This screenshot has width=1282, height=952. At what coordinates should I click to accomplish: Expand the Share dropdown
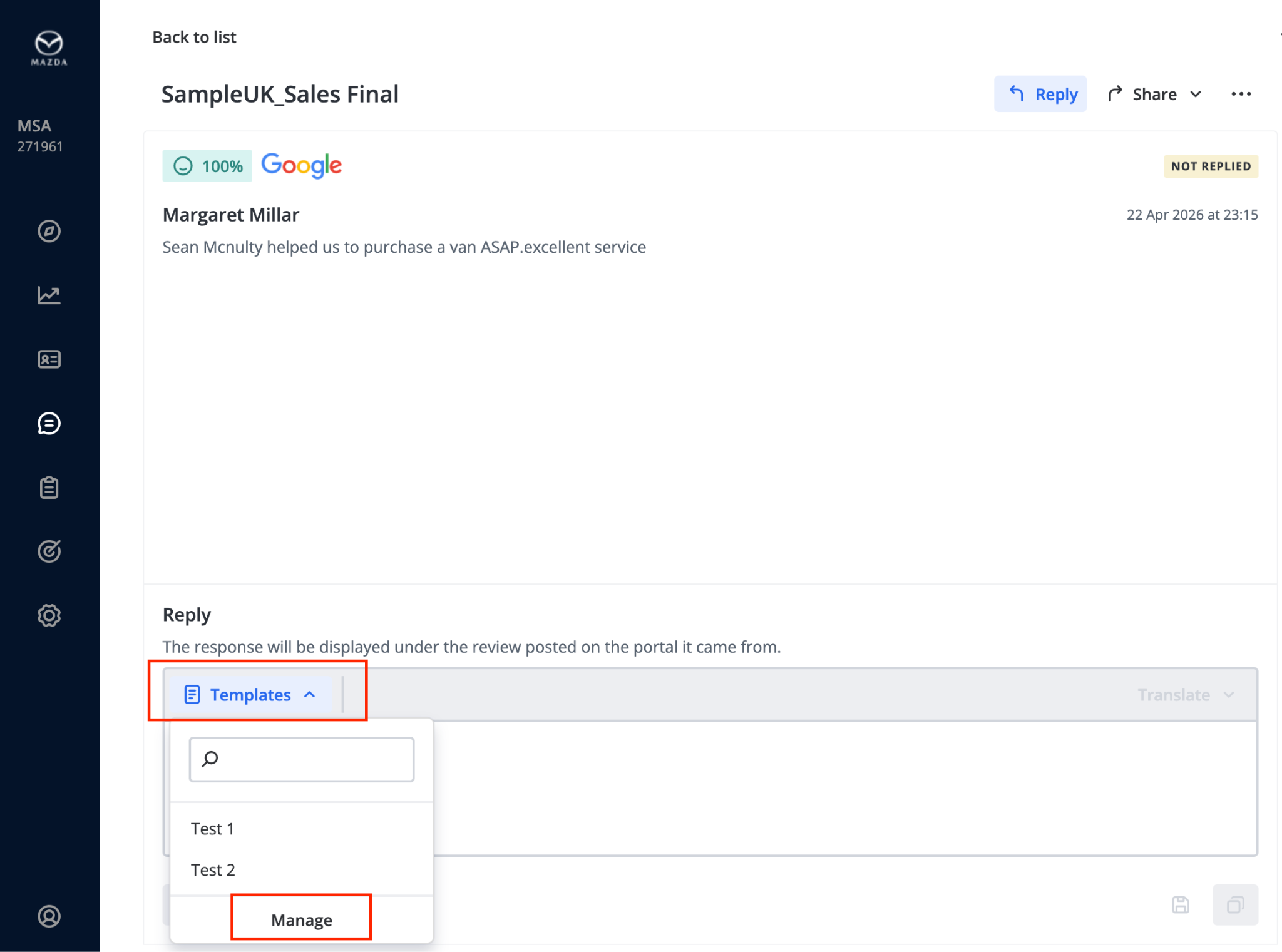(x=1155, y=95)
